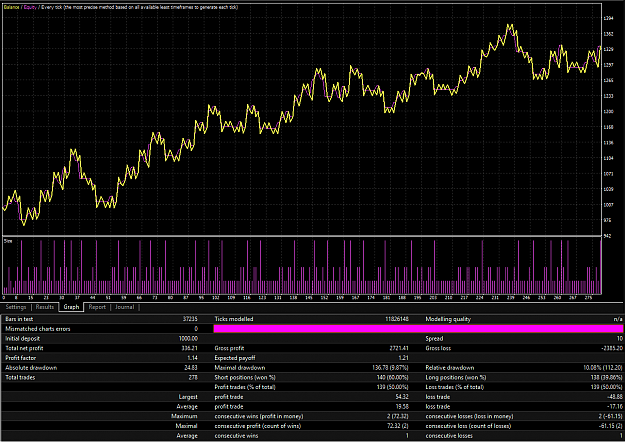Click the 'Modelling quality' label
Screen dimensions: 625x442
pos(448,319)
